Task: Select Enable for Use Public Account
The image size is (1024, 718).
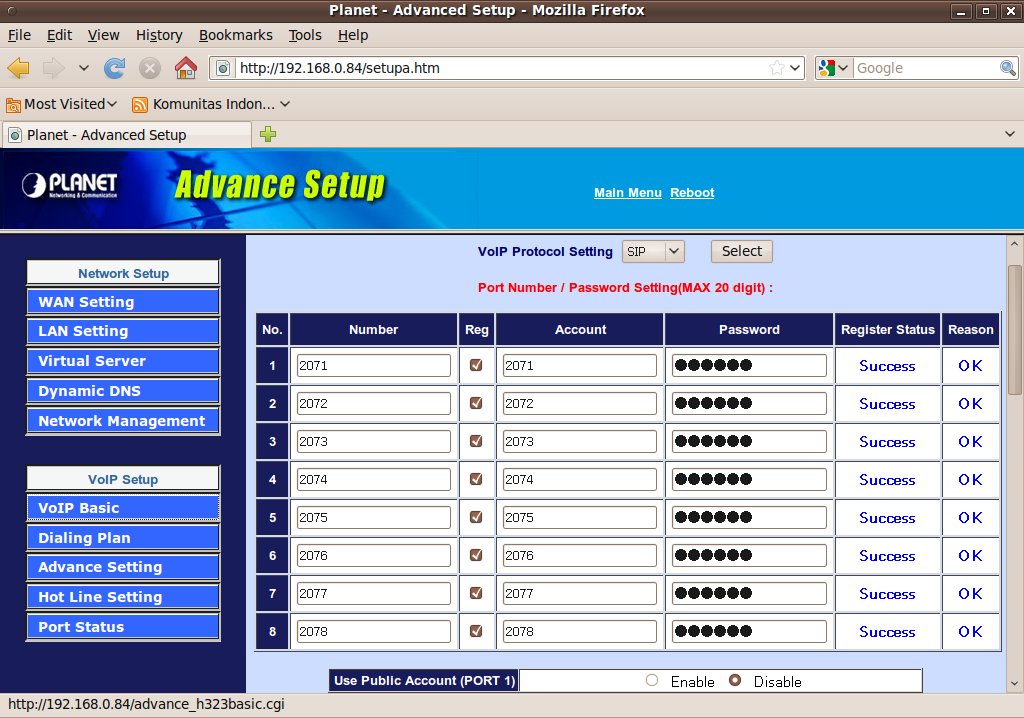Action: coord(652,681)
